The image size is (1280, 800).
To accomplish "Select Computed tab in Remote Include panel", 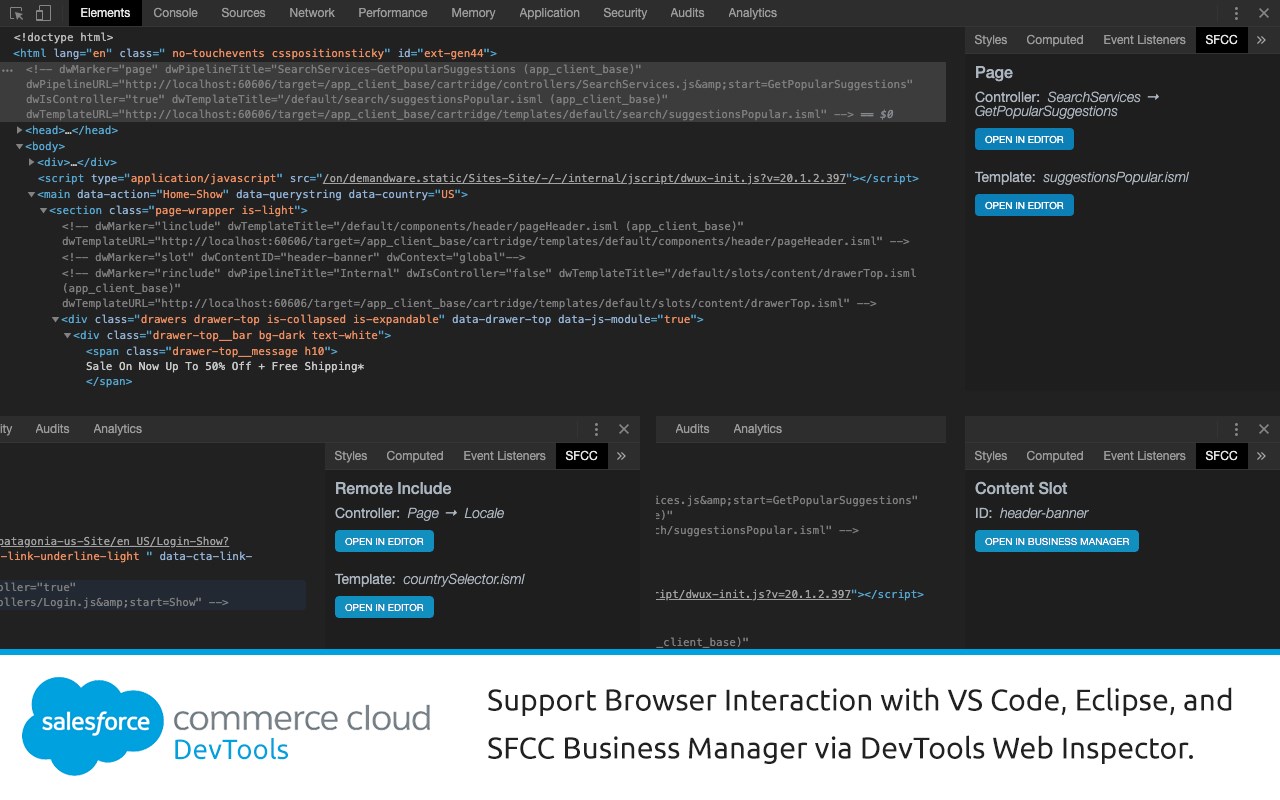I will (x=415, y=456).
